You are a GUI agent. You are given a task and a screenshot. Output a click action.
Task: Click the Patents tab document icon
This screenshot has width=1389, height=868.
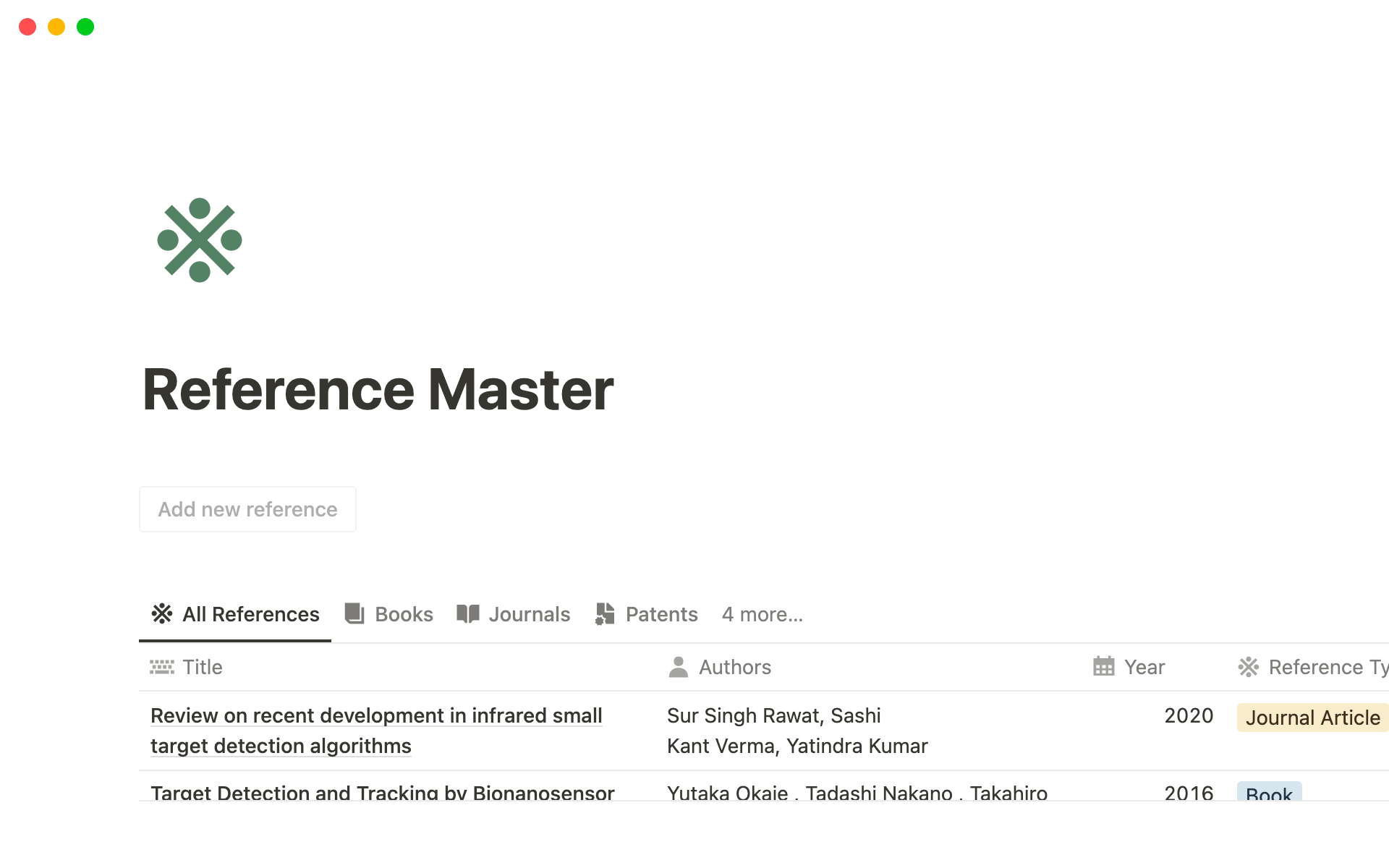pos(605,614)
